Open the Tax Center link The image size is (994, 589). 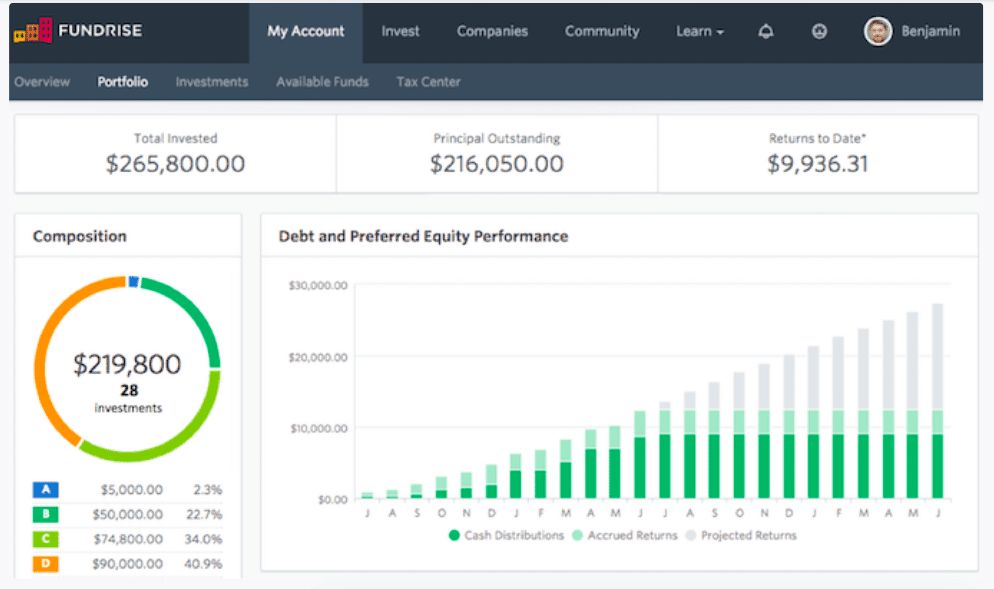tap(428, 82)
